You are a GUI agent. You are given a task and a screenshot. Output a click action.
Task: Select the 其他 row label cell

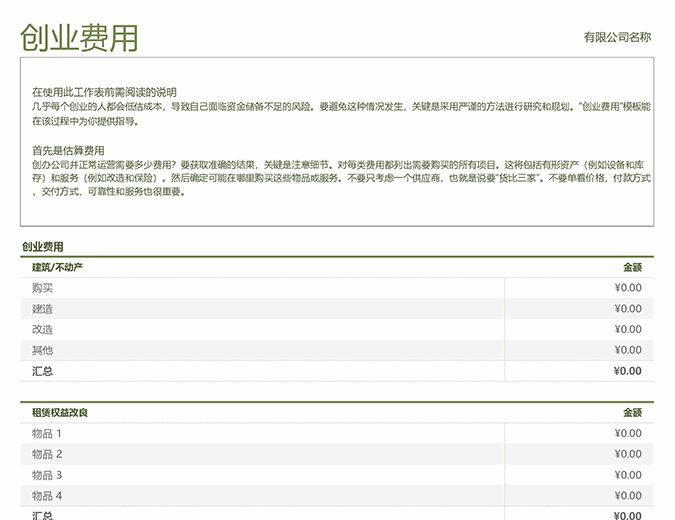[43, 350]
